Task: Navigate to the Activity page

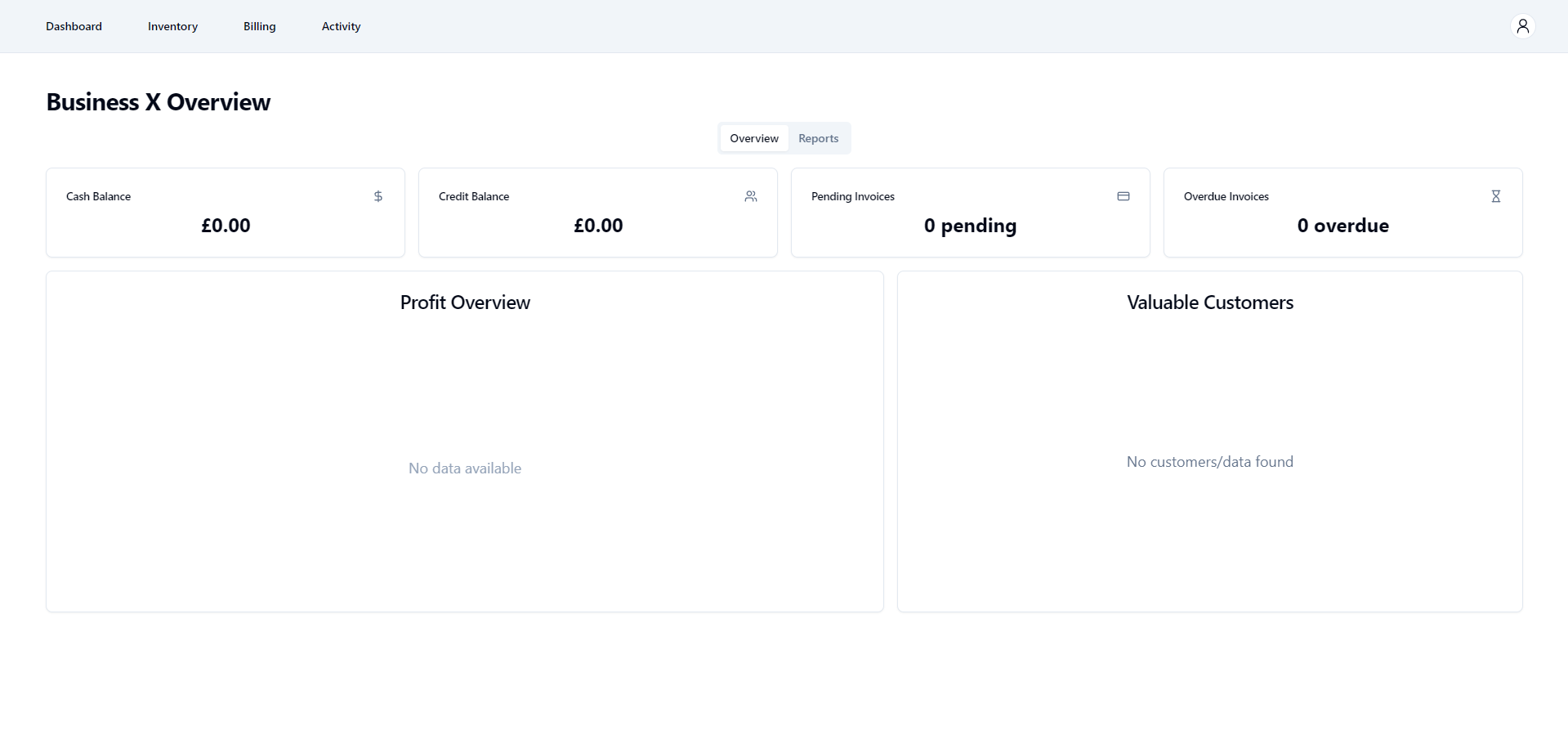Action: point(341,26)
